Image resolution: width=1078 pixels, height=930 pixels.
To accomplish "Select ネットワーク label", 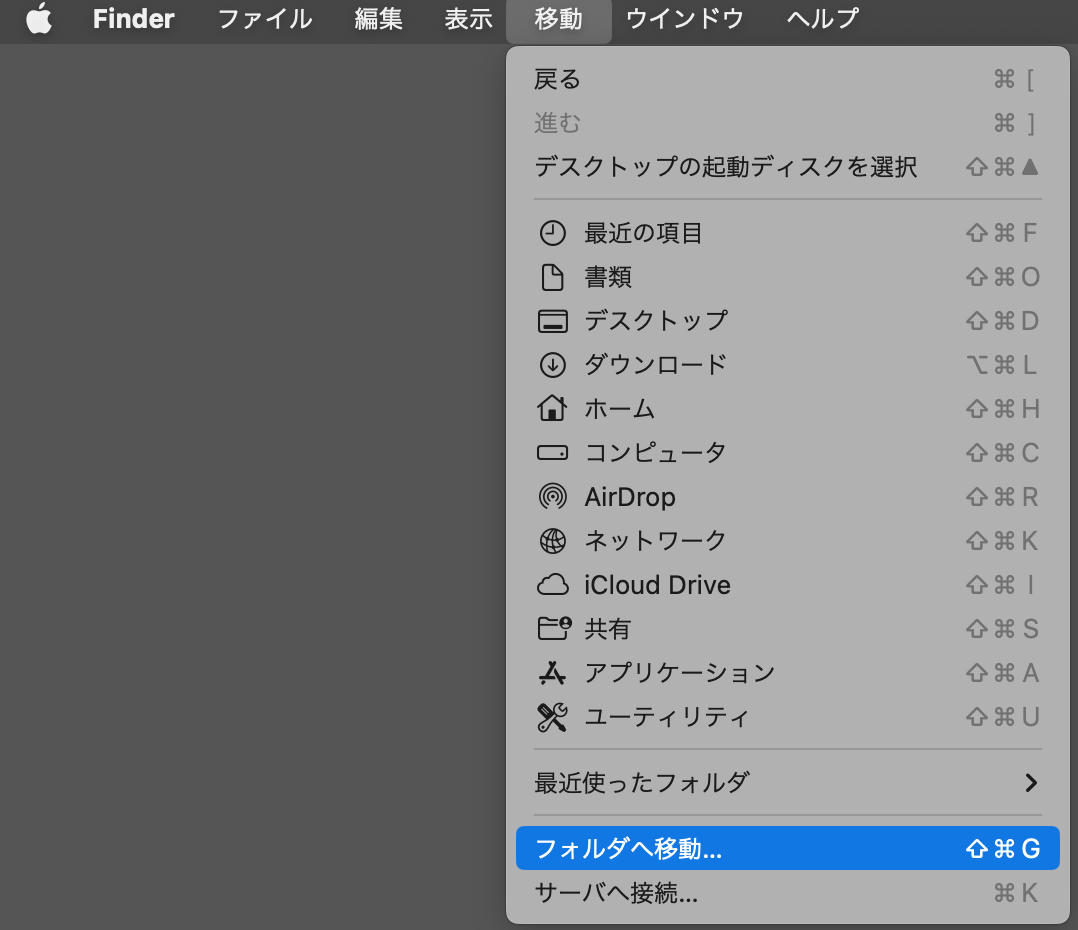I will coord(655,541).
